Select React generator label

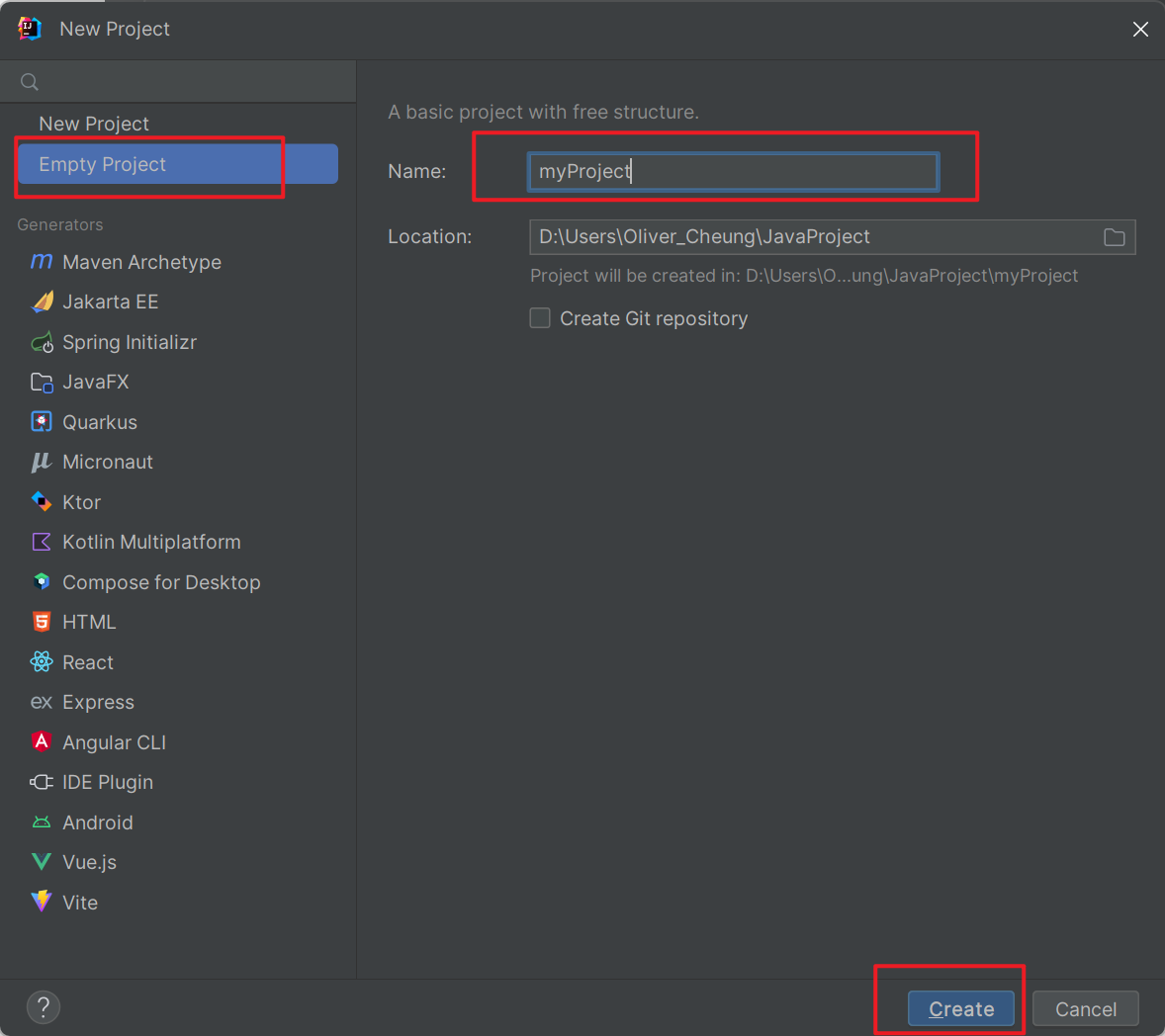(88, 661)
